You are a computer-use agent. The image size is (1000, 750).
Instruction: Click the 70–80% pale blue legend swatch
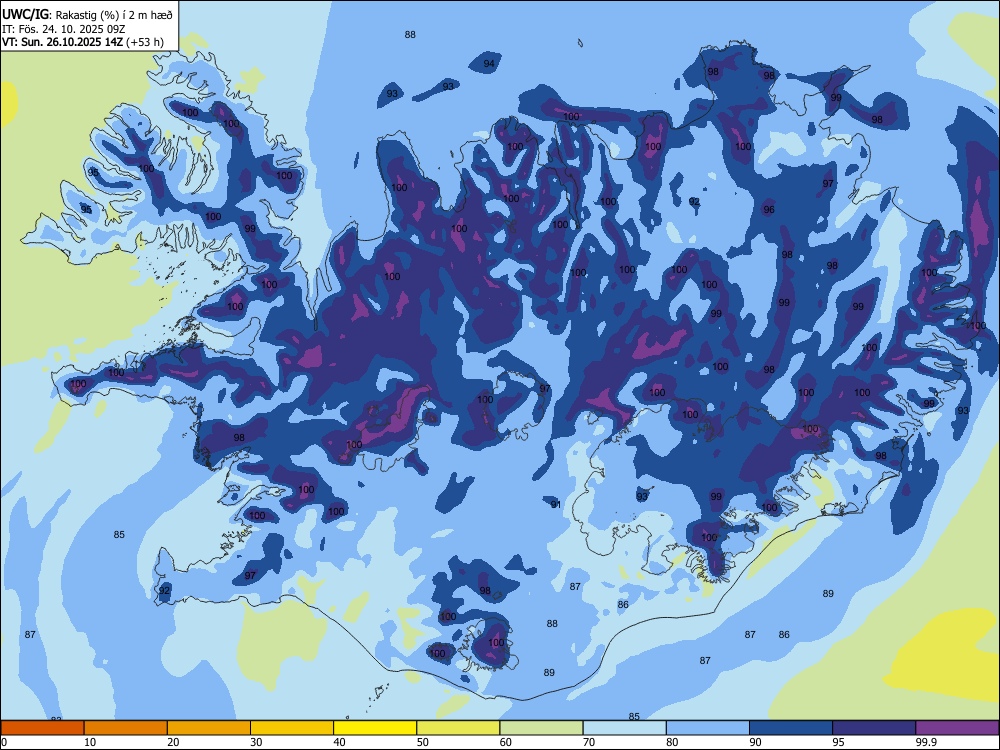coord(624,728)
